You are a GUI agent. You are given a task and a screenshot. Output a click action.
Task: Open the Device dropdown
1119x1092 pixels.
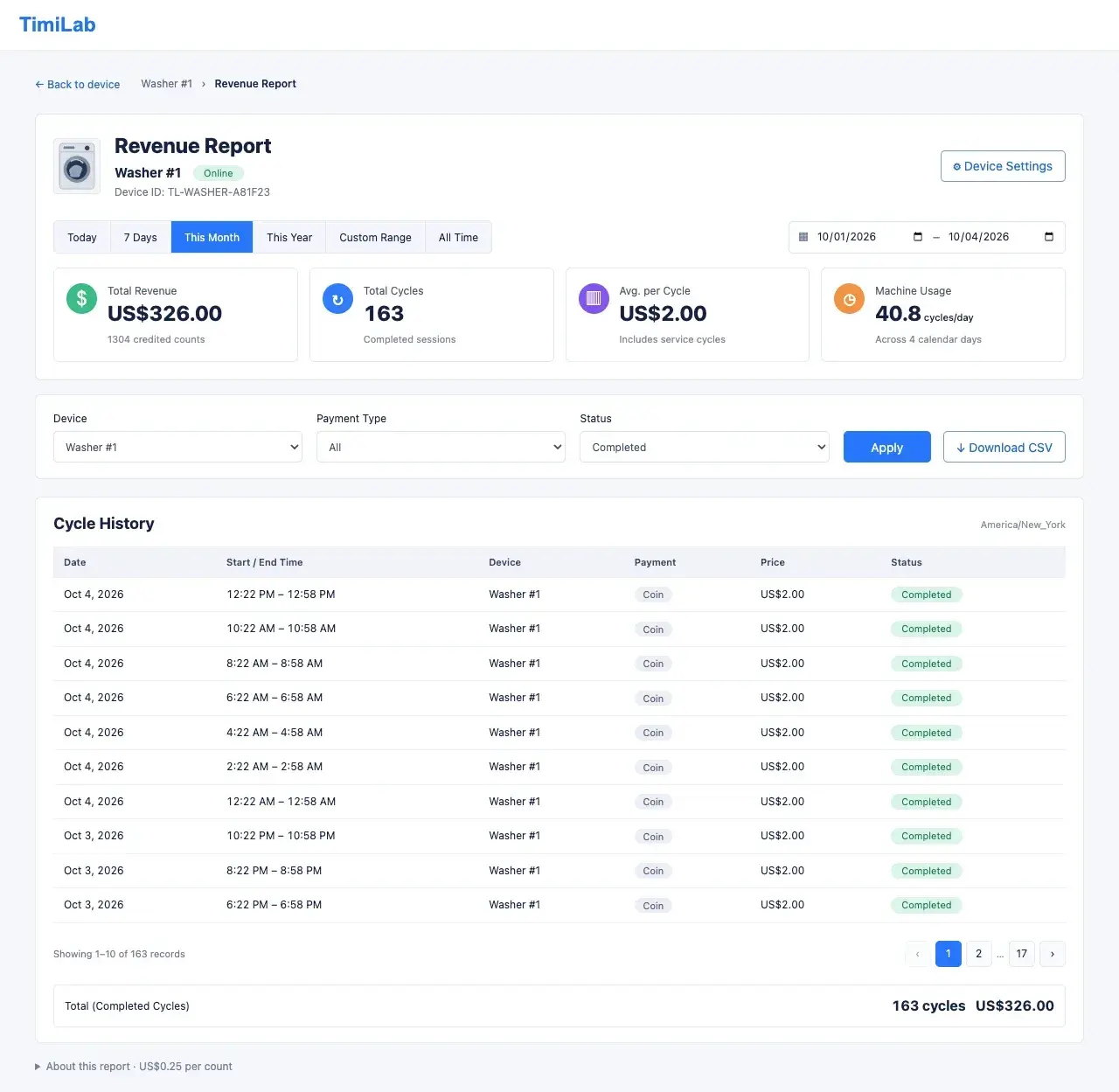(x=177, y=447)
